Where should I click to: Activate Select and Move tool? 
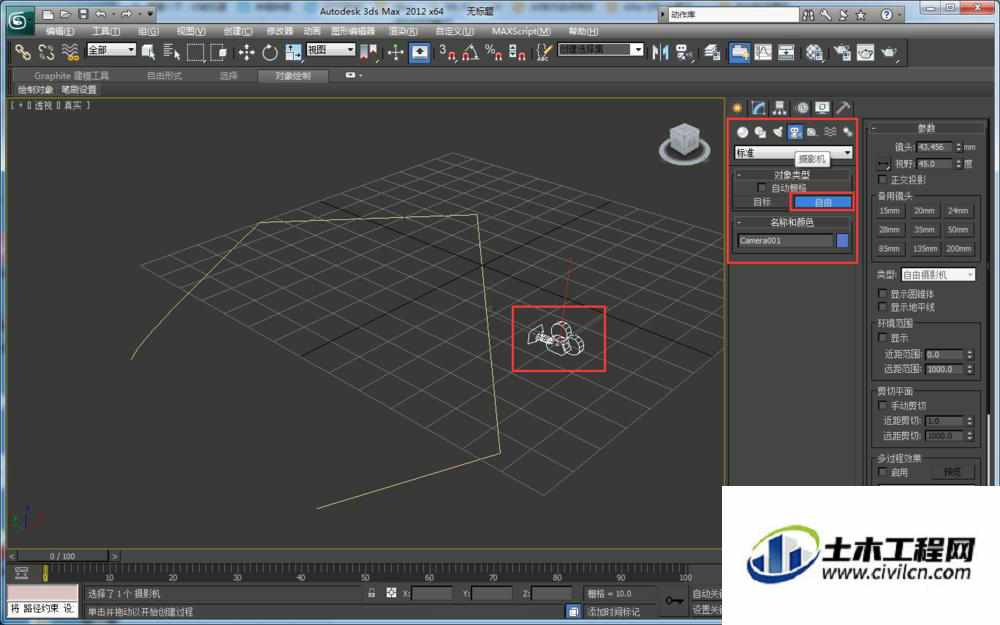246,52
